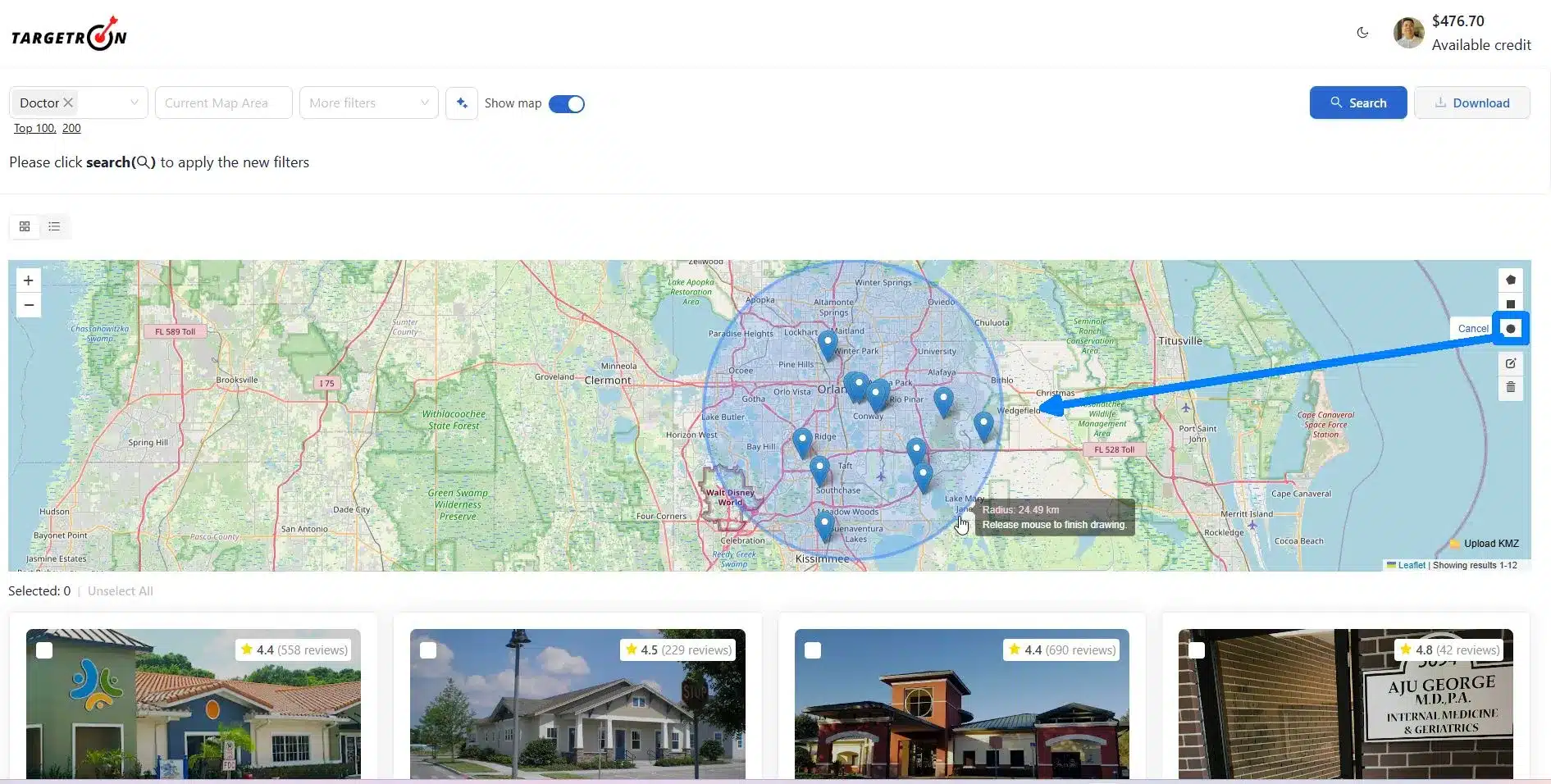Click the edit layers icon on map

(1510, 363)
